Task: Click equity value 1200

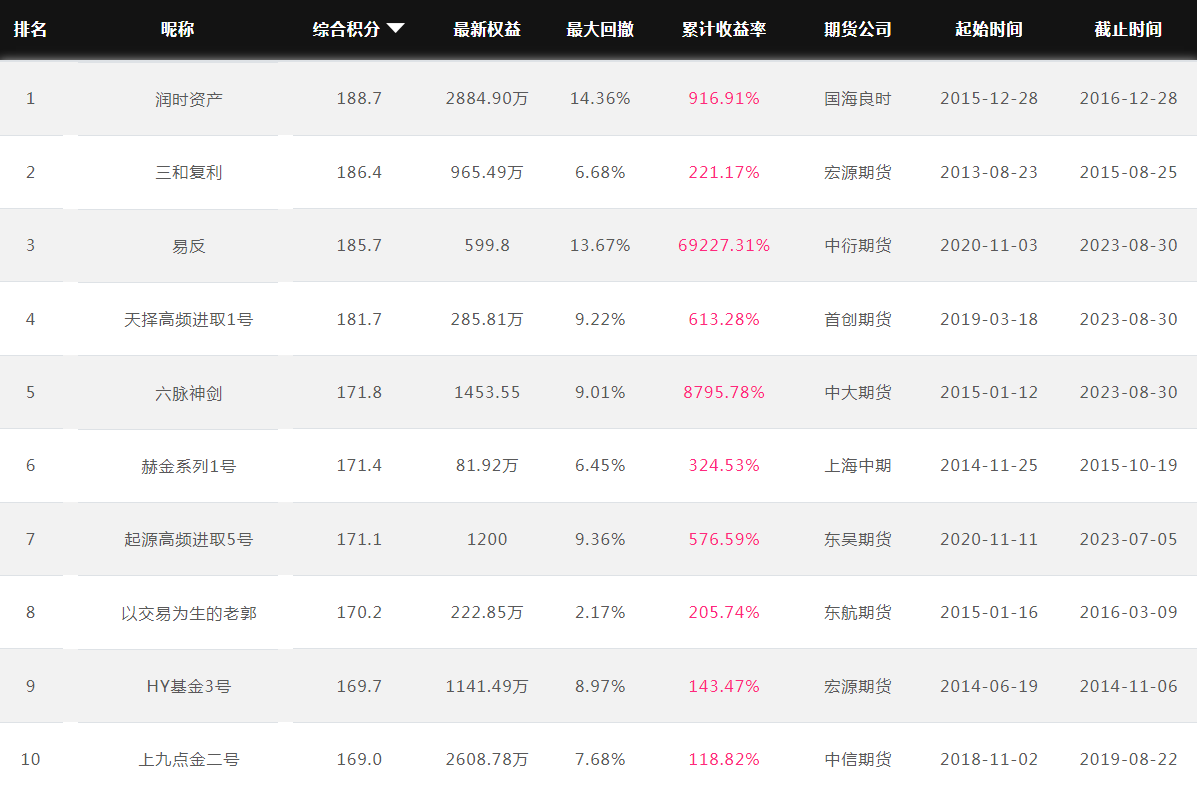Action: (487, 539)
